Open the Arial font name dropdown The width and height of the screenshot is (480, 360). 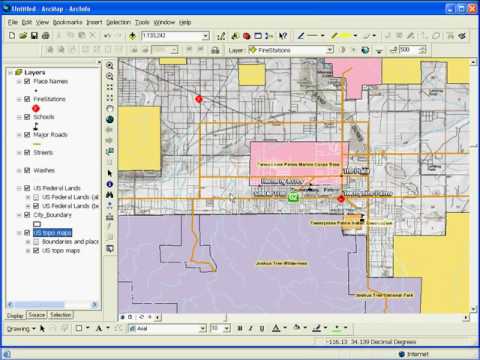(x=203, y=328)
